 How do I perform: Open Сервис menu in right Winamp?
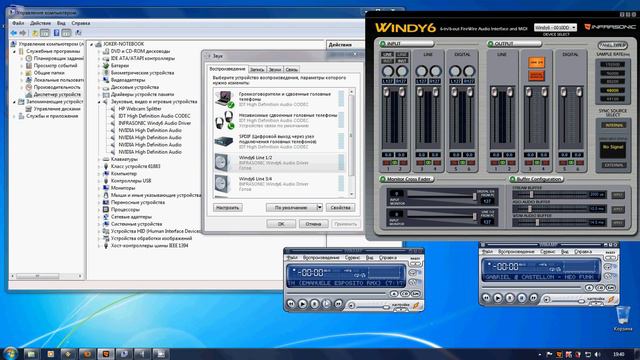[547, 252]
